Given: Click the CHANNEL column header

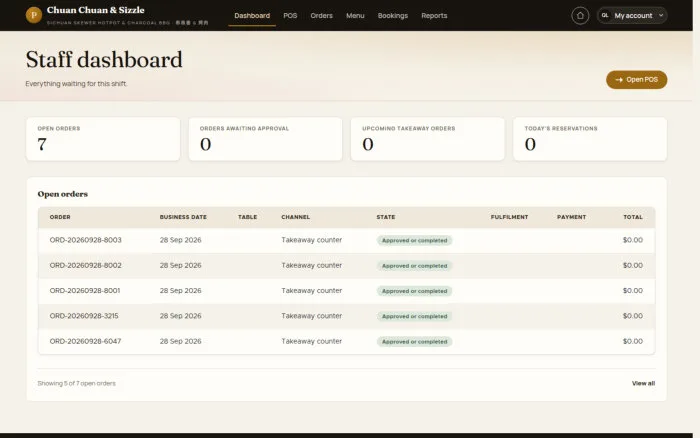Looking at the screenshot, I should (296, 217).
